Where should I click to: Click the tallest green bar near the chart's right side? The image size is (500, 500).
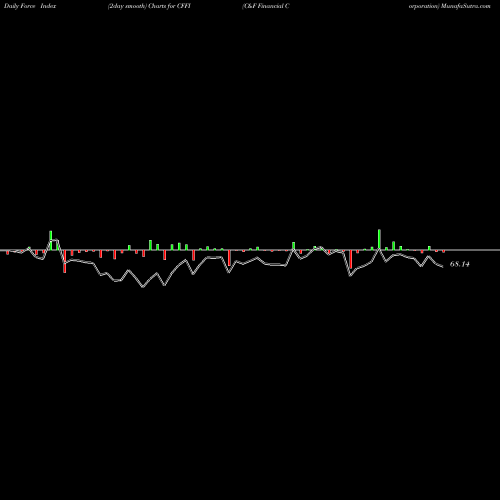(x=379, y=239)
